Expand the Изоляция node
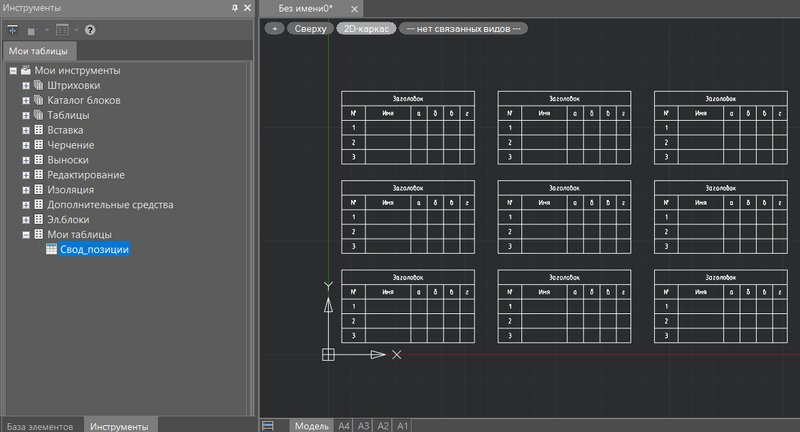This screenshot has width=800, height=432. tap(26, 190)
